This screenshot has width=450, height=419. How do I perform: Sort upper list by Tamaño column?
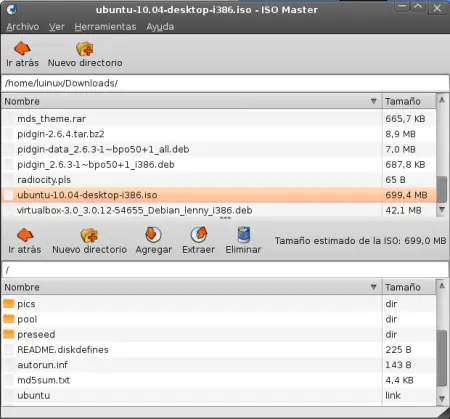point(409,101)
